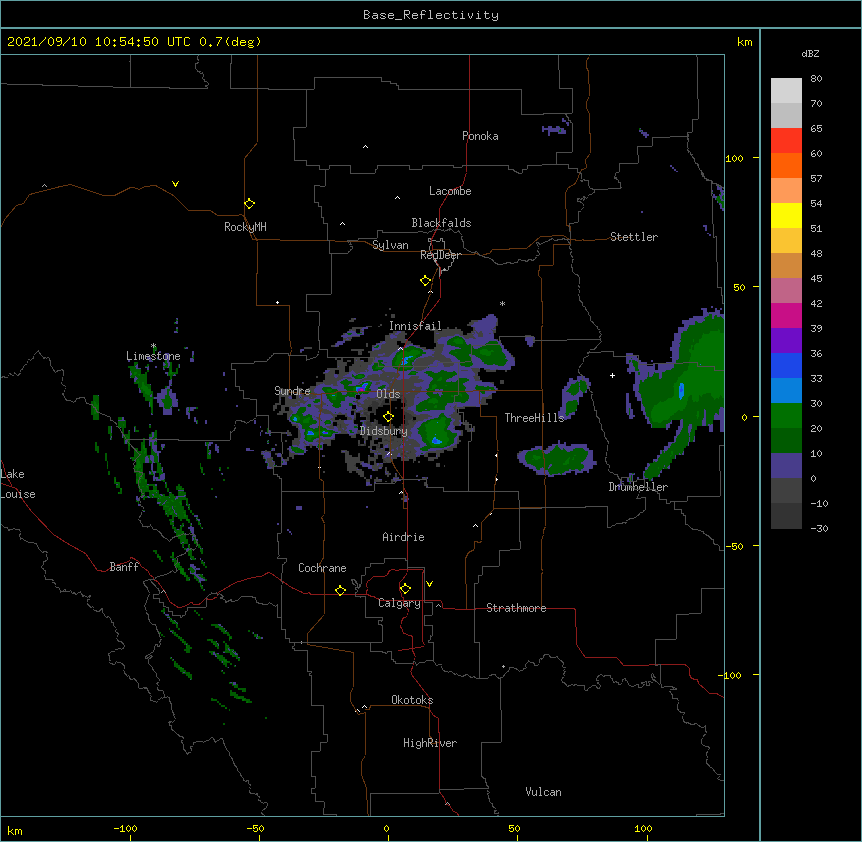Click the yellow diamond marker south of RedDeer

coord(426,281)
